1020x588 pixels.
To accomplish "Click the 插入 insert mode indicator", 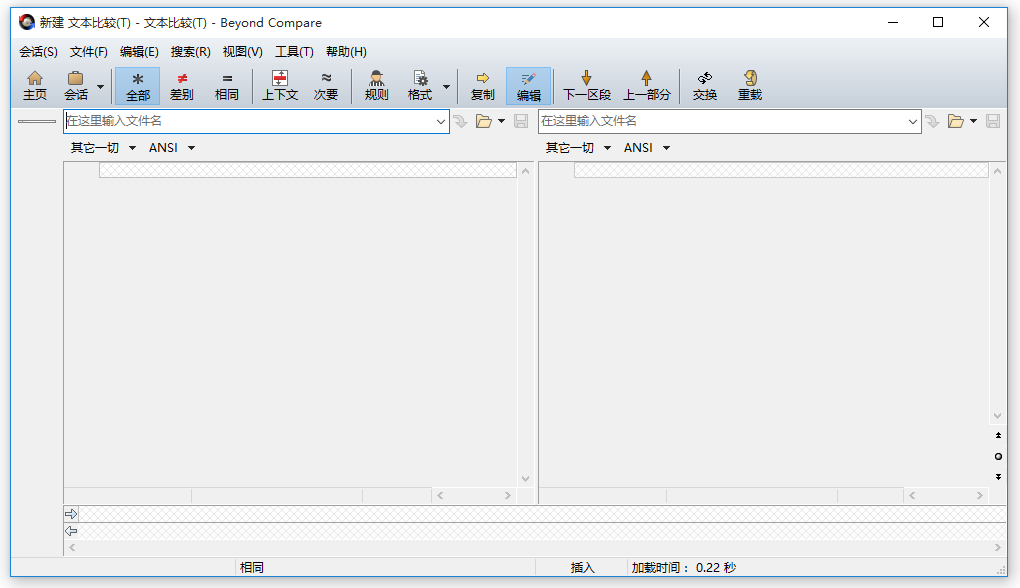I will click(x=583, y=567).
